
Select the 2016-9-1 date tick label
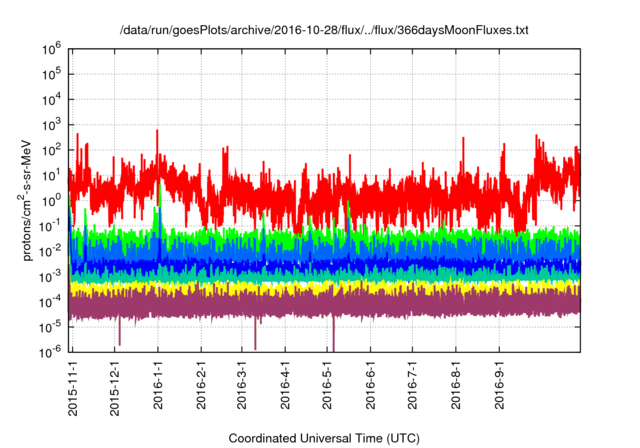(x=499, y=386)
